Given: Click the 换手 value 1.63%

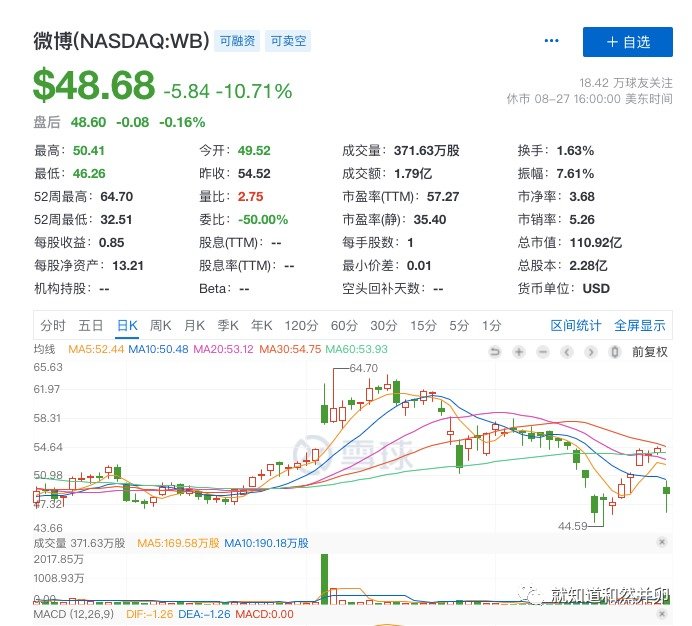Looking at the screenshot, I should (x=575, y=151).
